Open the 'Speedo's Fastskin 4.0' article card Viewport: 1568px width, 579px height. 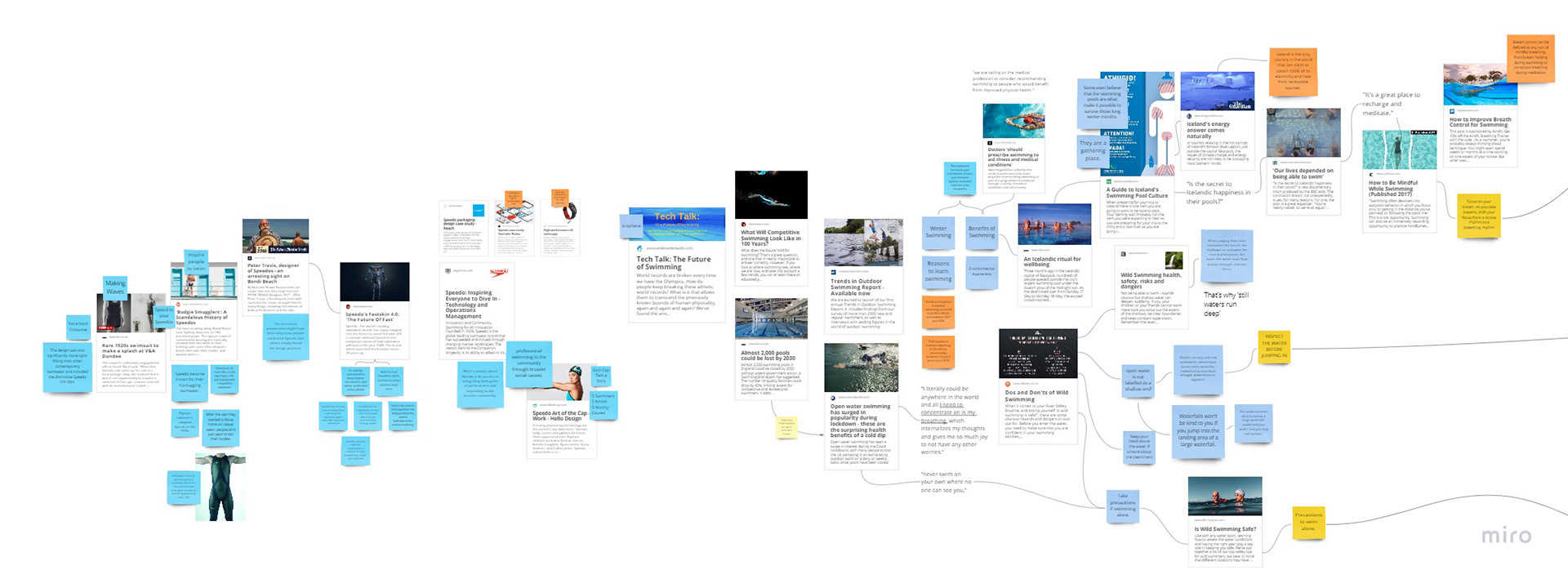click(x=375, y=310)
